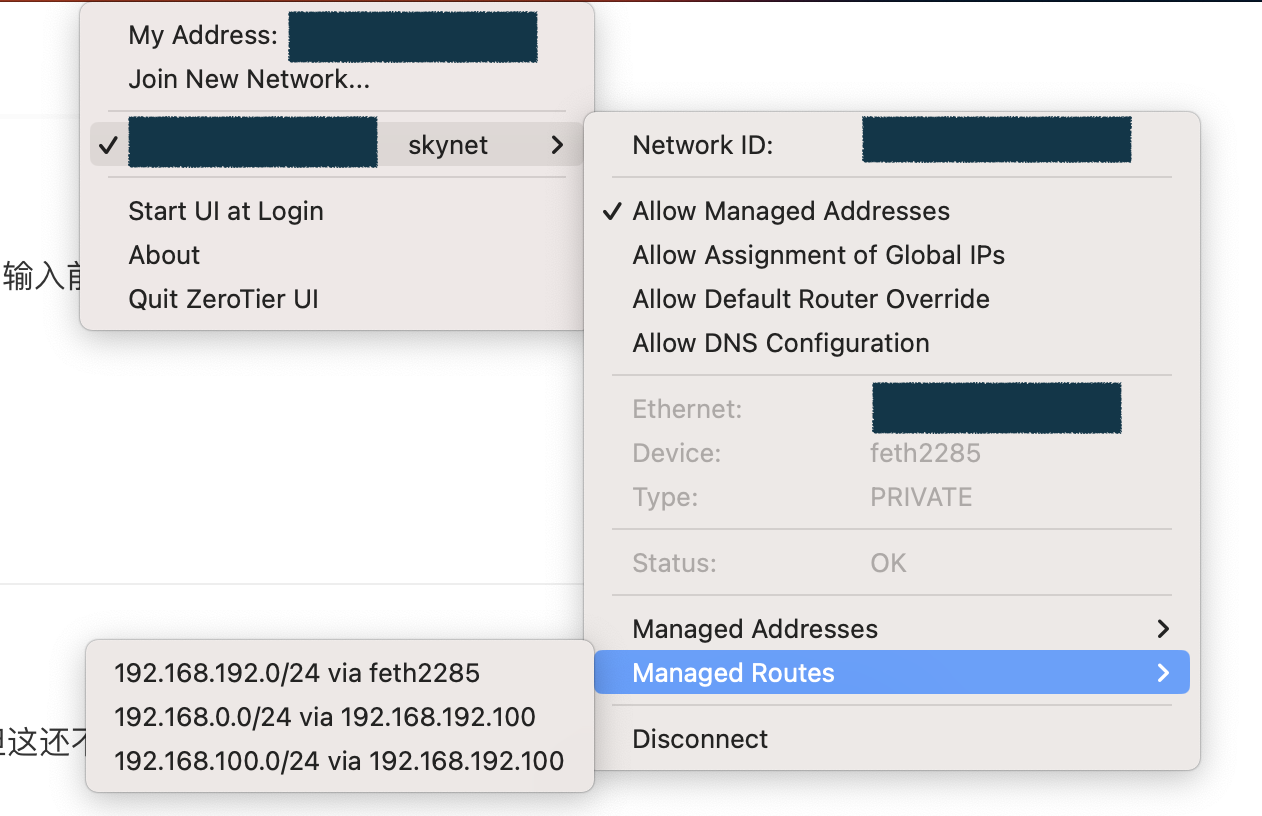Select route 192.168.192.0/24 via feth2285

[297, 673]
